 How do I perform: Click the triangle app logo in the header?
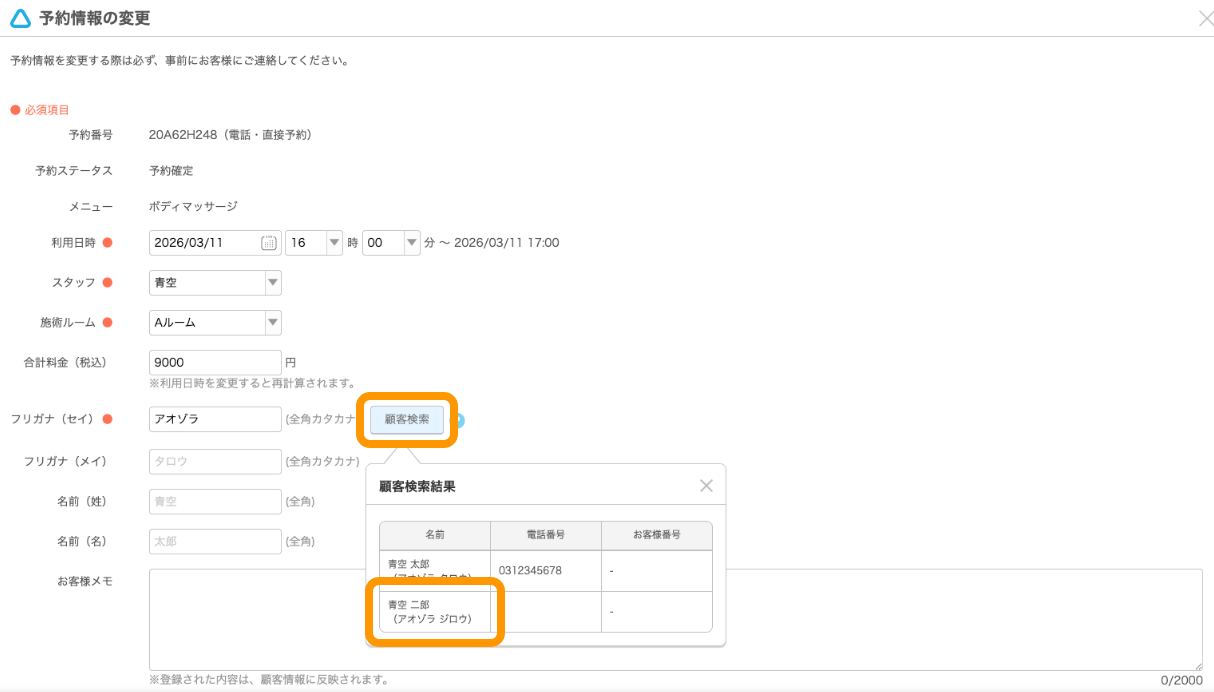18,18
